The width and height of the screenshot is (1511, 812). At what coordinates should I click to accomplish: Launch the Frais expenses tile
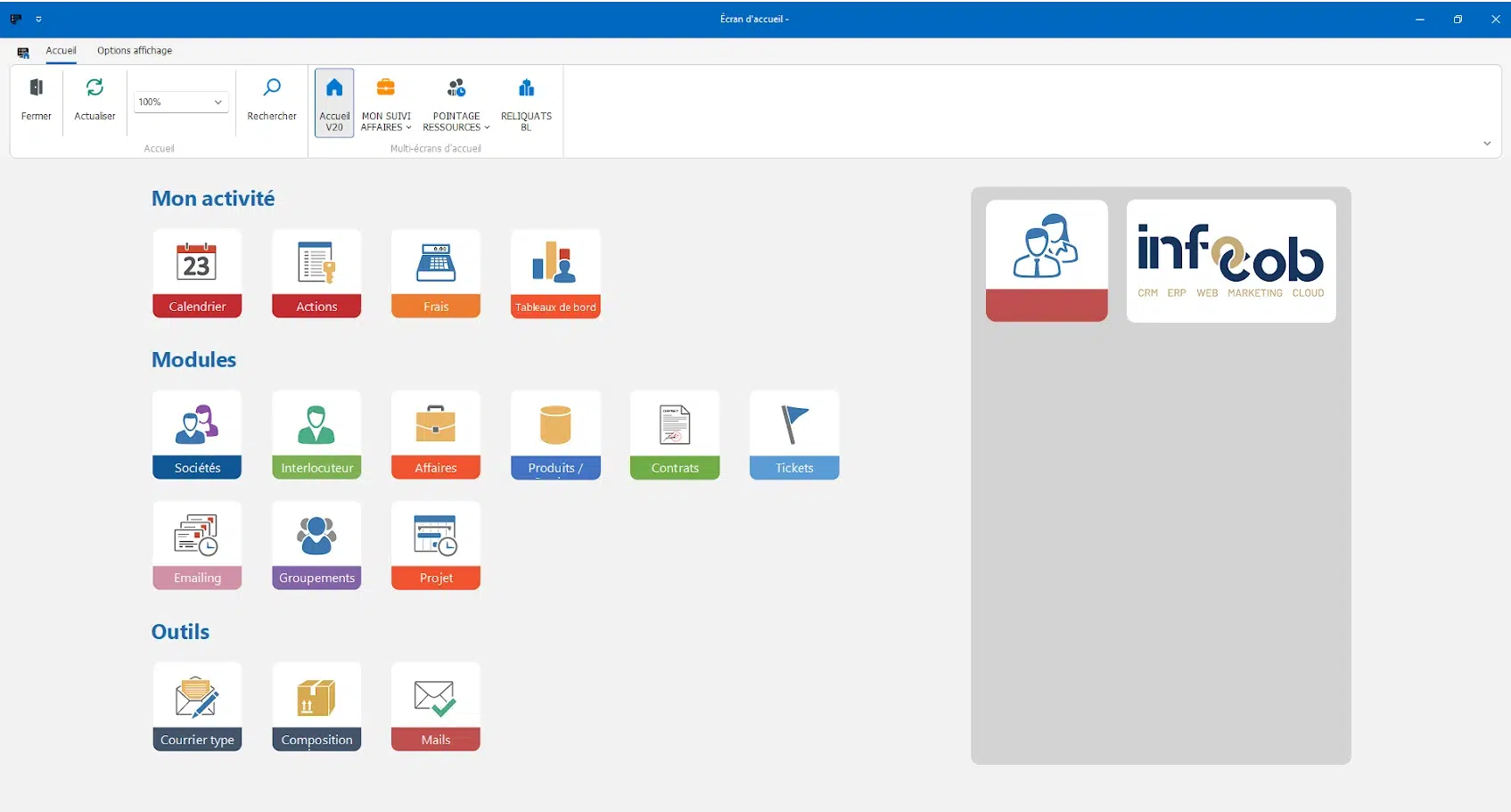click(x=436, y=273)
